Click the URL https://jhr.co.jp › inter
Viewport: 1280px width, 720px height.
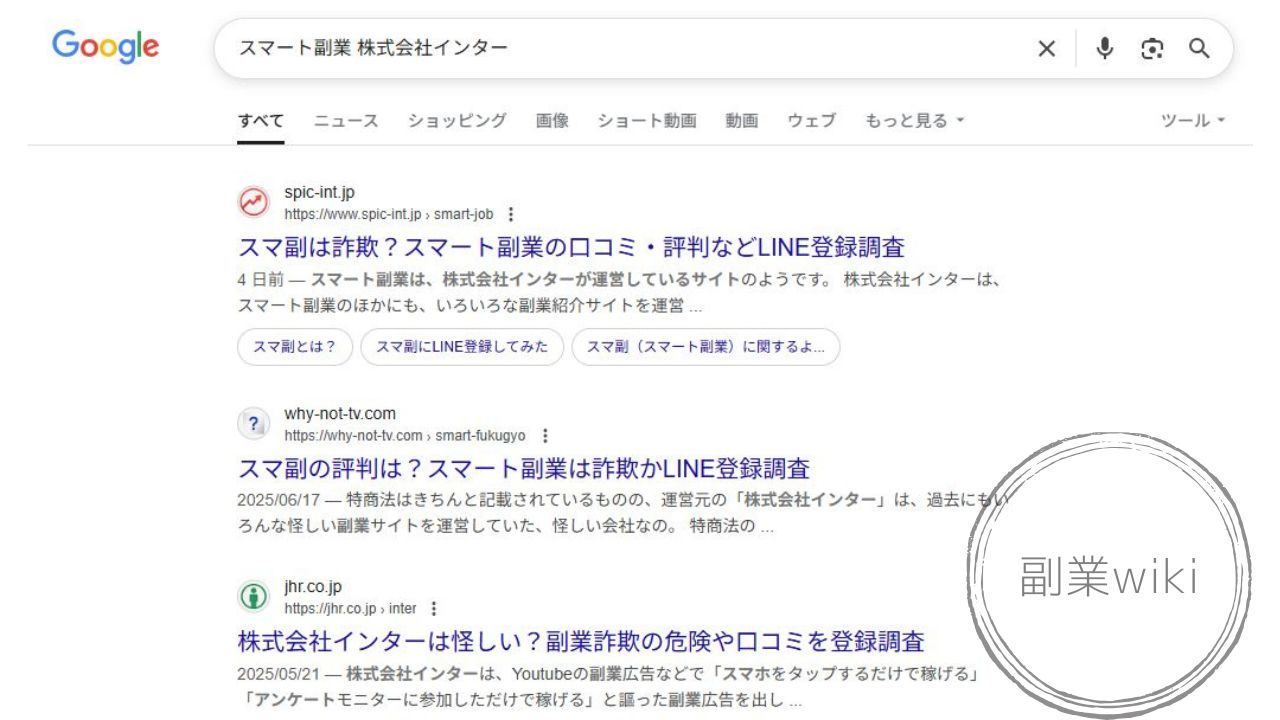click(x=350, y=608)
